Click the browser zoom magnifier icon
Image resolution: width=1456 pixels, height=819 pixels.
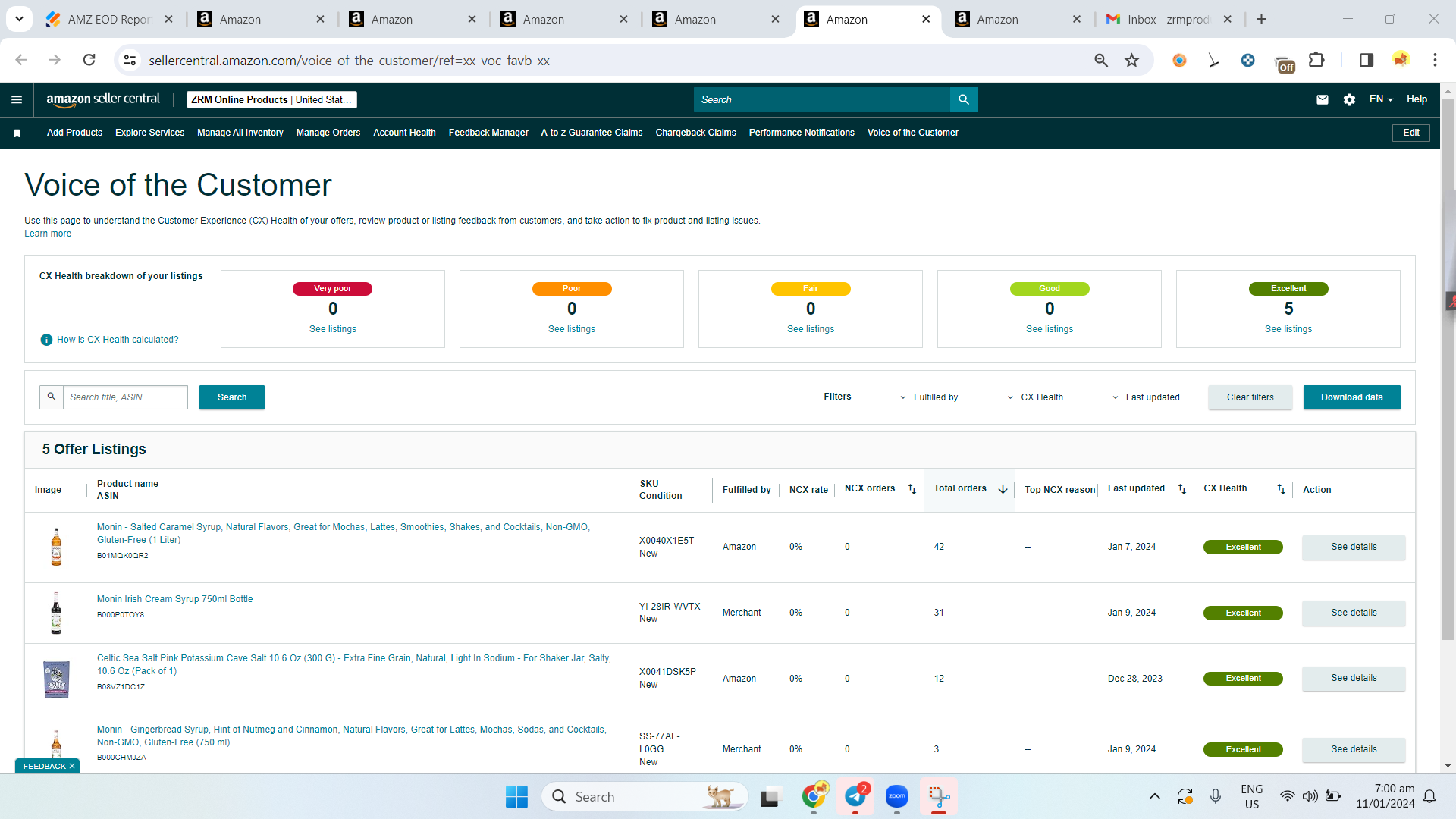(1101, 60)
